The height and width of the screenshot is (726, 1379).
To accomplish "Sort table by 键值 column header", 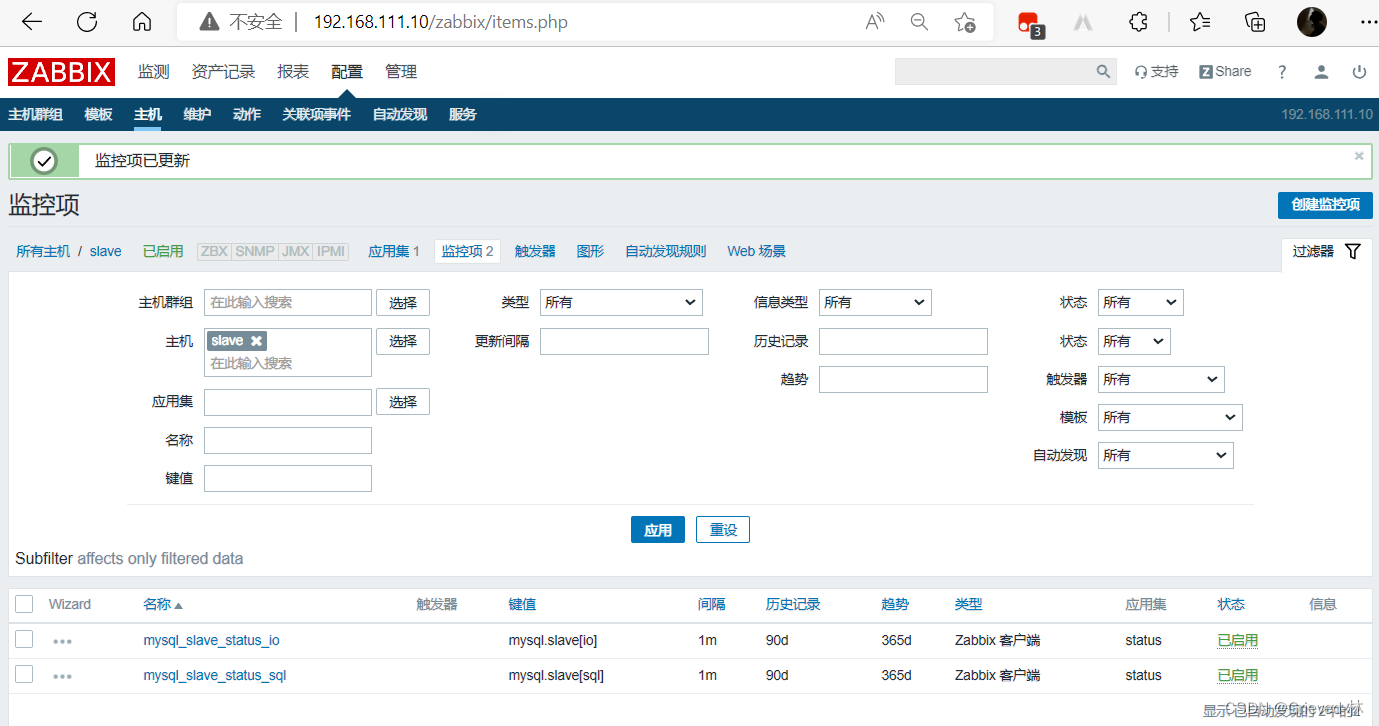I will click(522, 604).
